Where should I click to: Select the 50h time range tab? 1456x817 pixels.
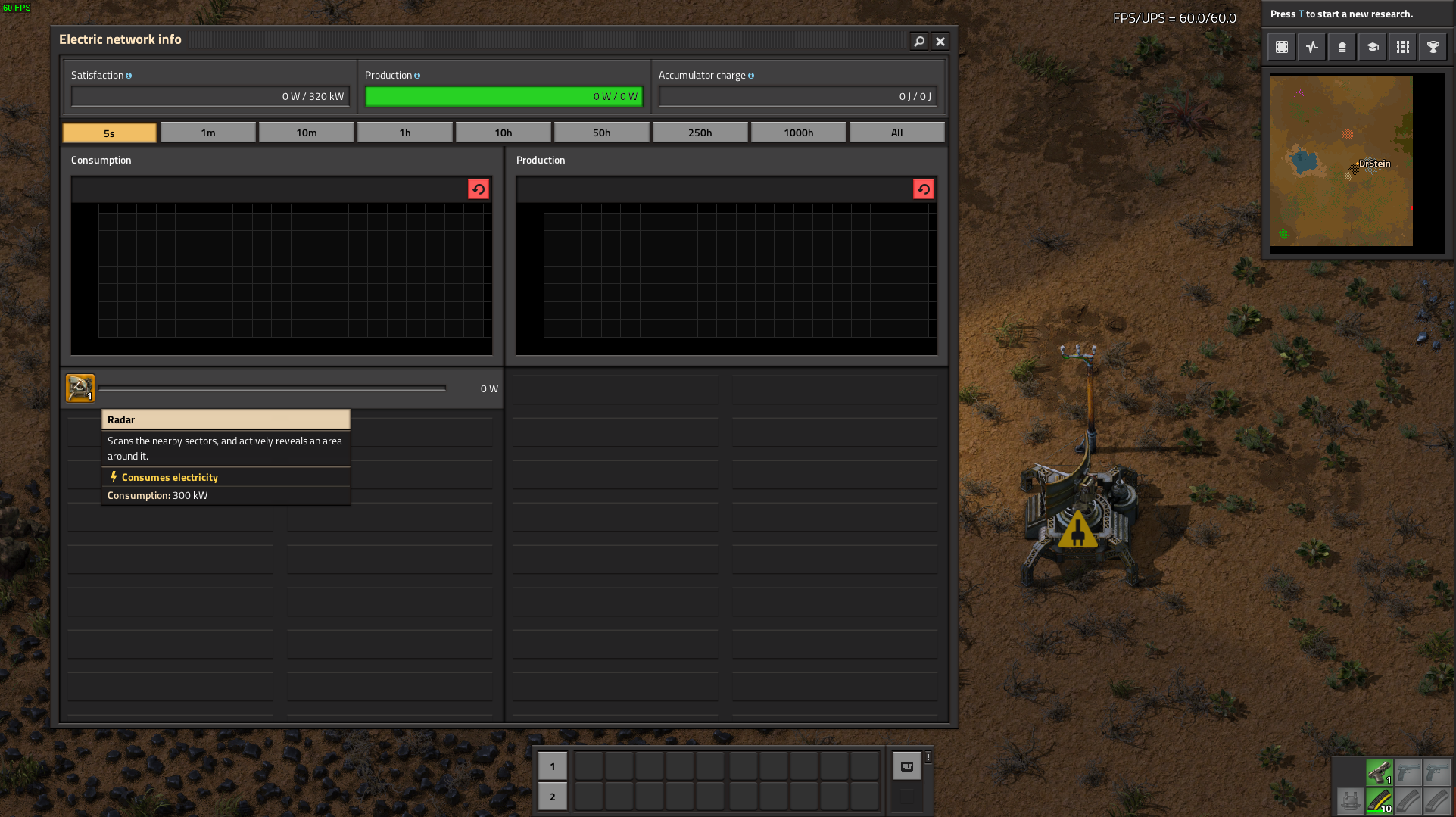(602, 133)
